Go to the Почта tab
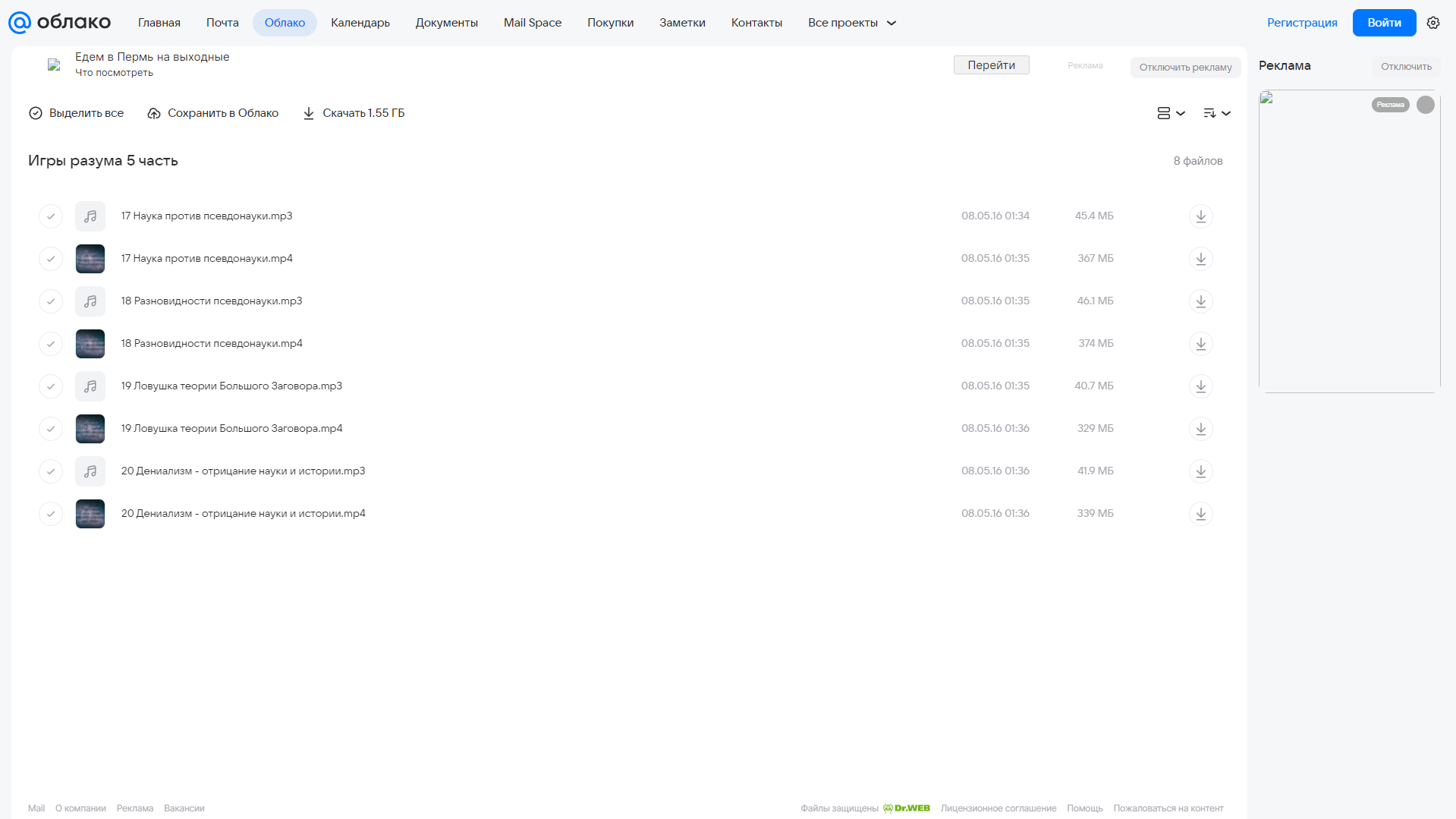The height and width of the screenshot is (819, 1456). pos(222,23)
